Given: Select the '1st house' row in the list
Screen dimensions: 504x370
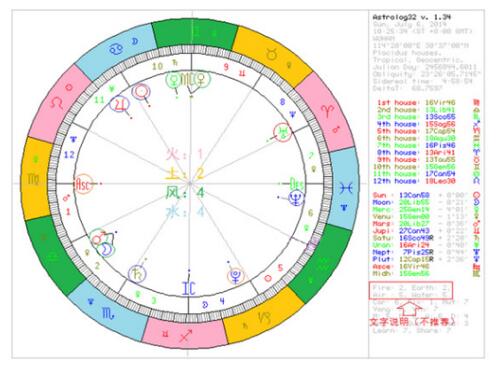Looking at the screenshot, I should pos(416,102).
